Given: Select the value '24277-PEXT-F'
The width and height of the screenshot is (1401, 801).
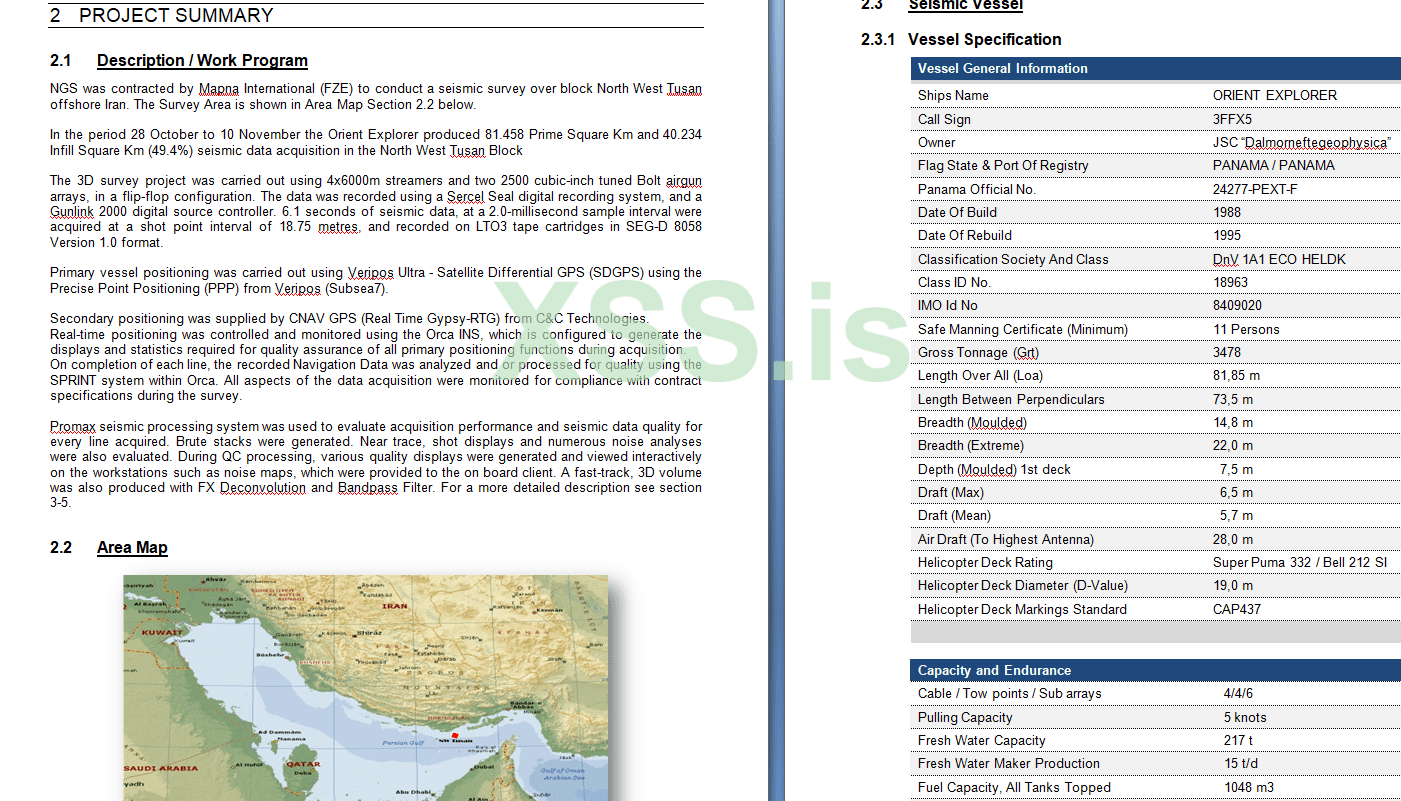Looking at the screenshot, I should (1255, 189).
